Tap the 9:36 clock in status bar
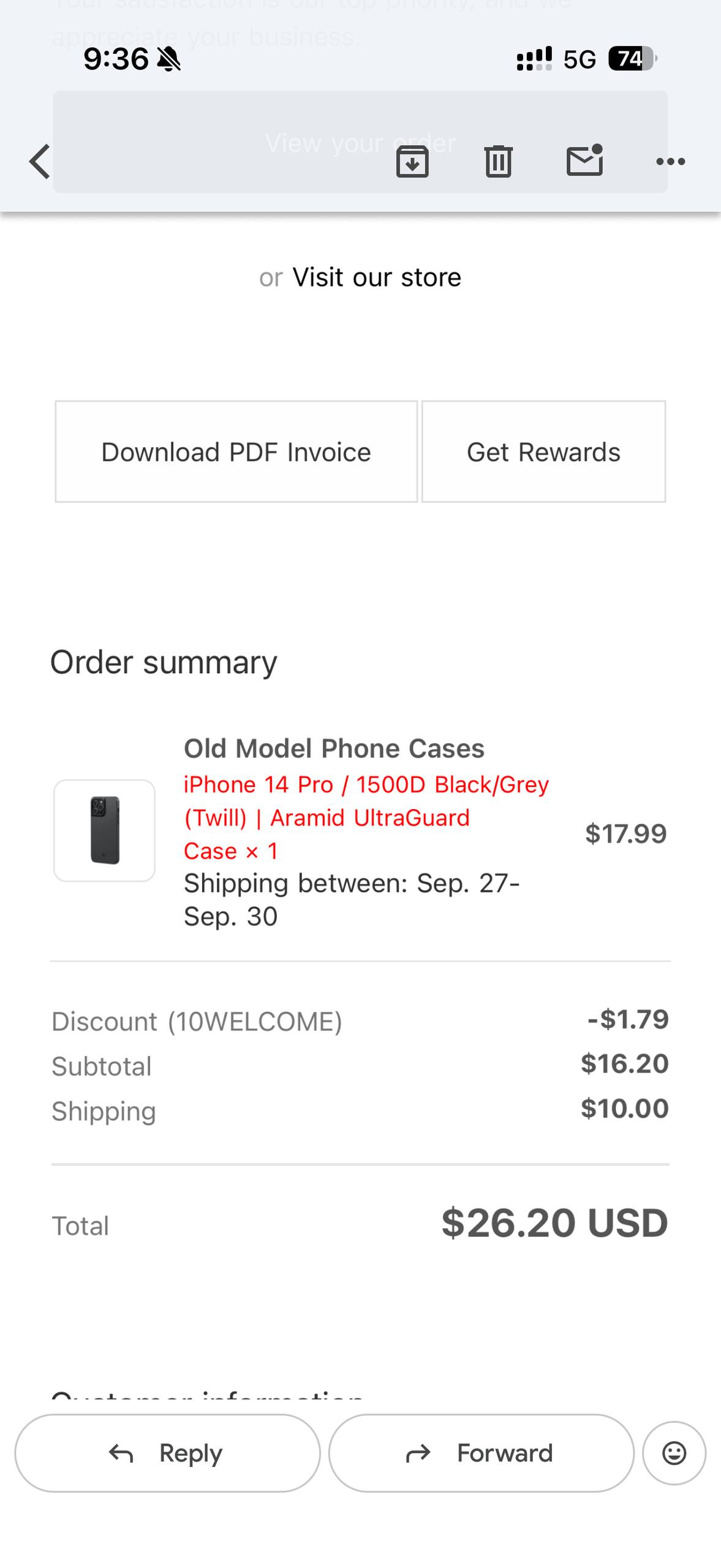The image size is (721, 1568). pyautogui.click(x=116, y=59)
